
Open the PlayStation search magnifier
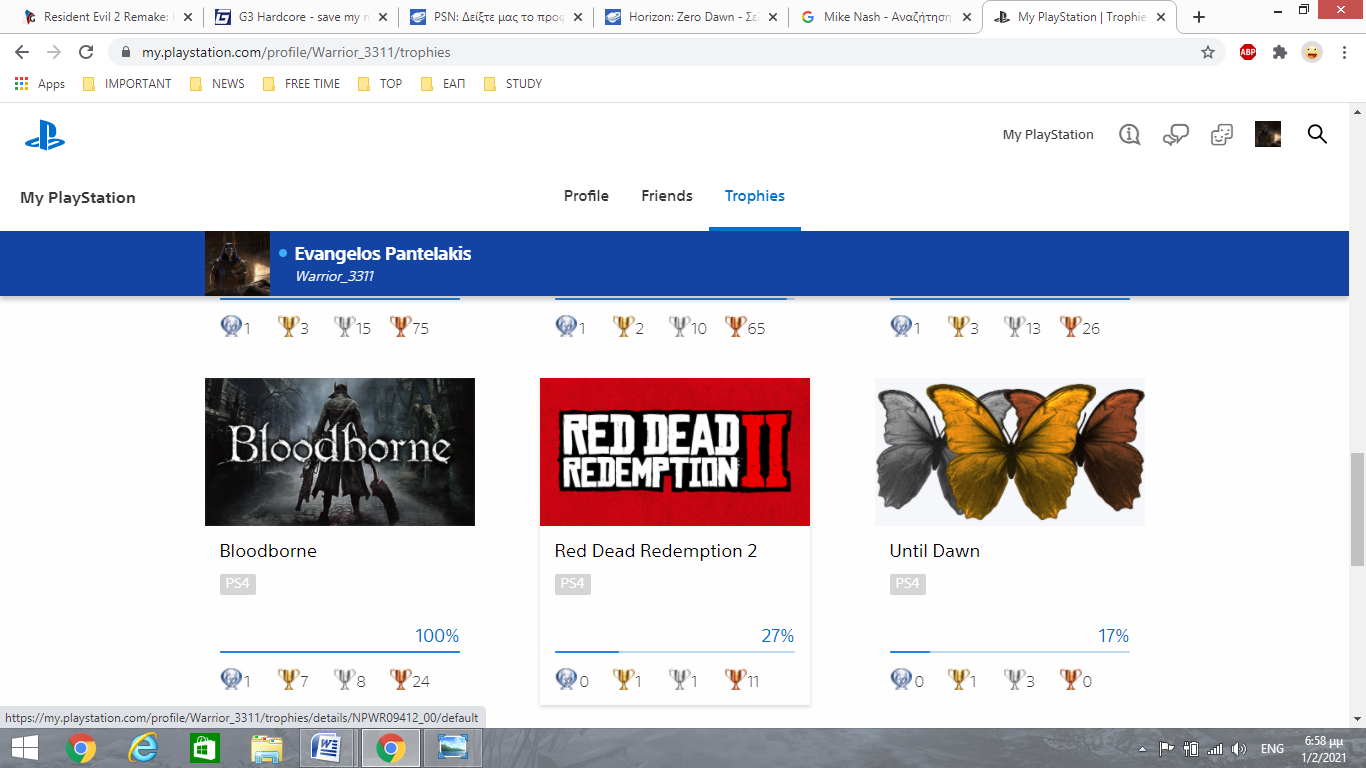[x=1317, y=134]
